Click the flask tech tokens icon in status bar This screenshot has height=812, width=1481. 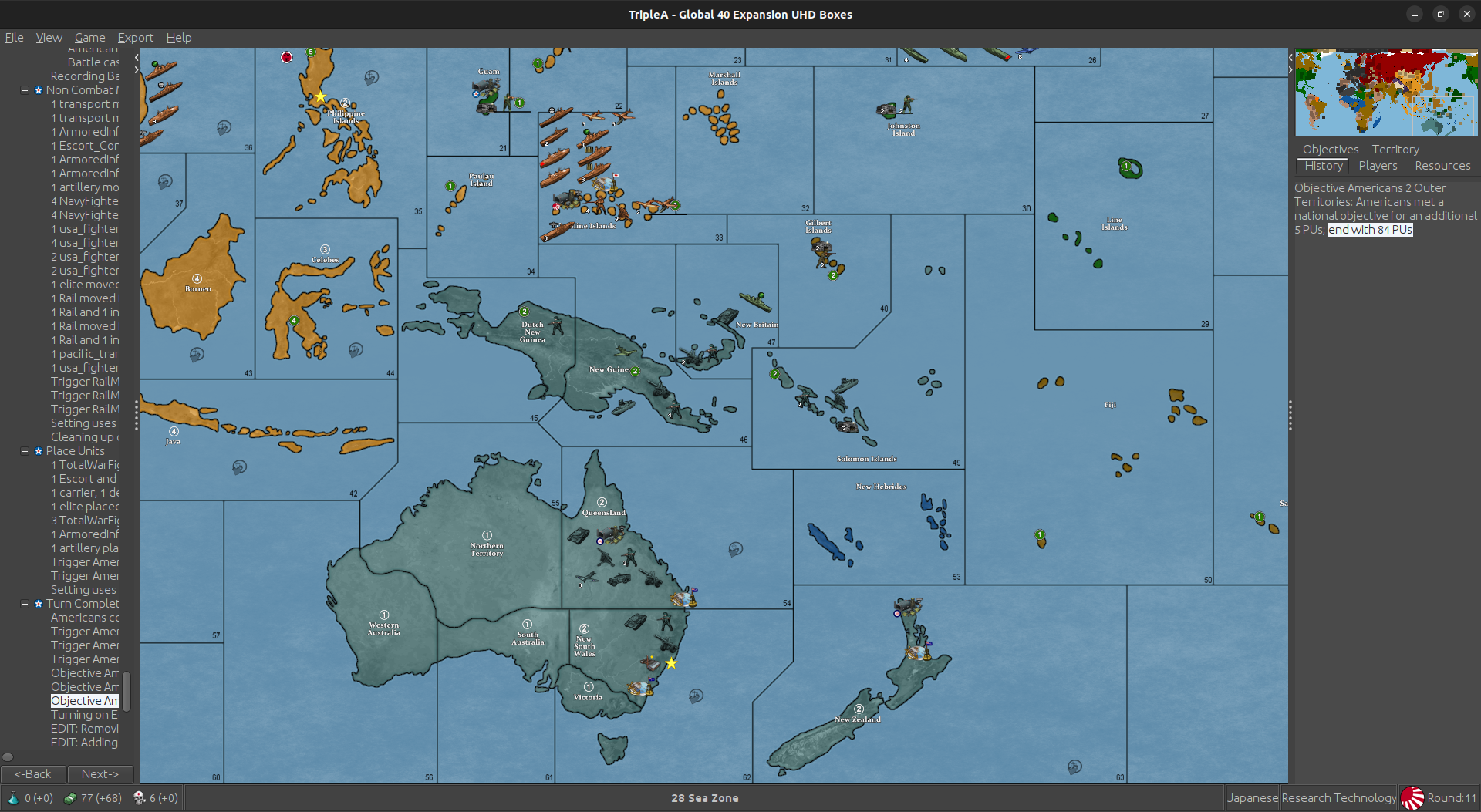pos(13,798)
